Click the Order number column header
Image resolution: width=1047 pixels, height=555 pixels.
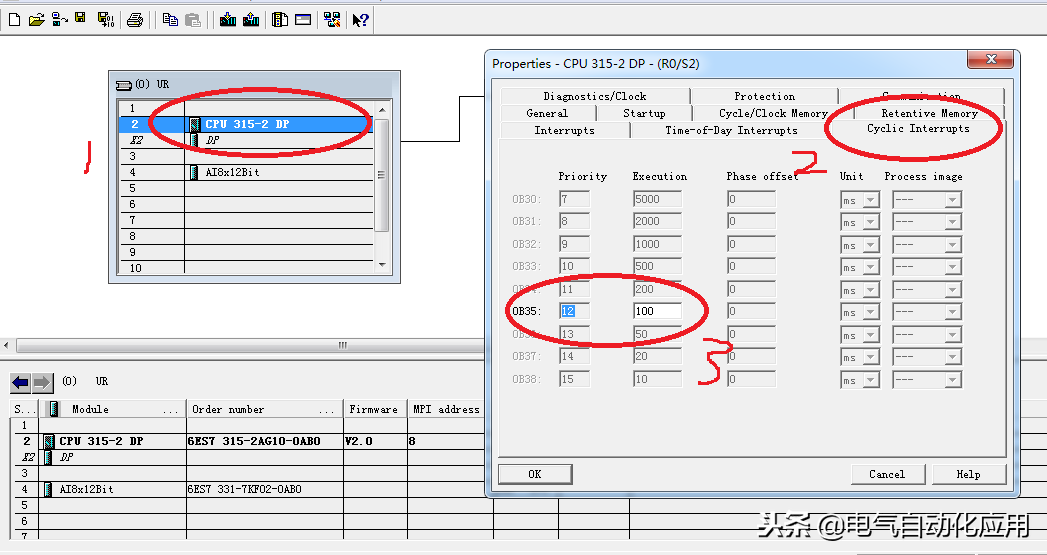[x=264, y=409]
